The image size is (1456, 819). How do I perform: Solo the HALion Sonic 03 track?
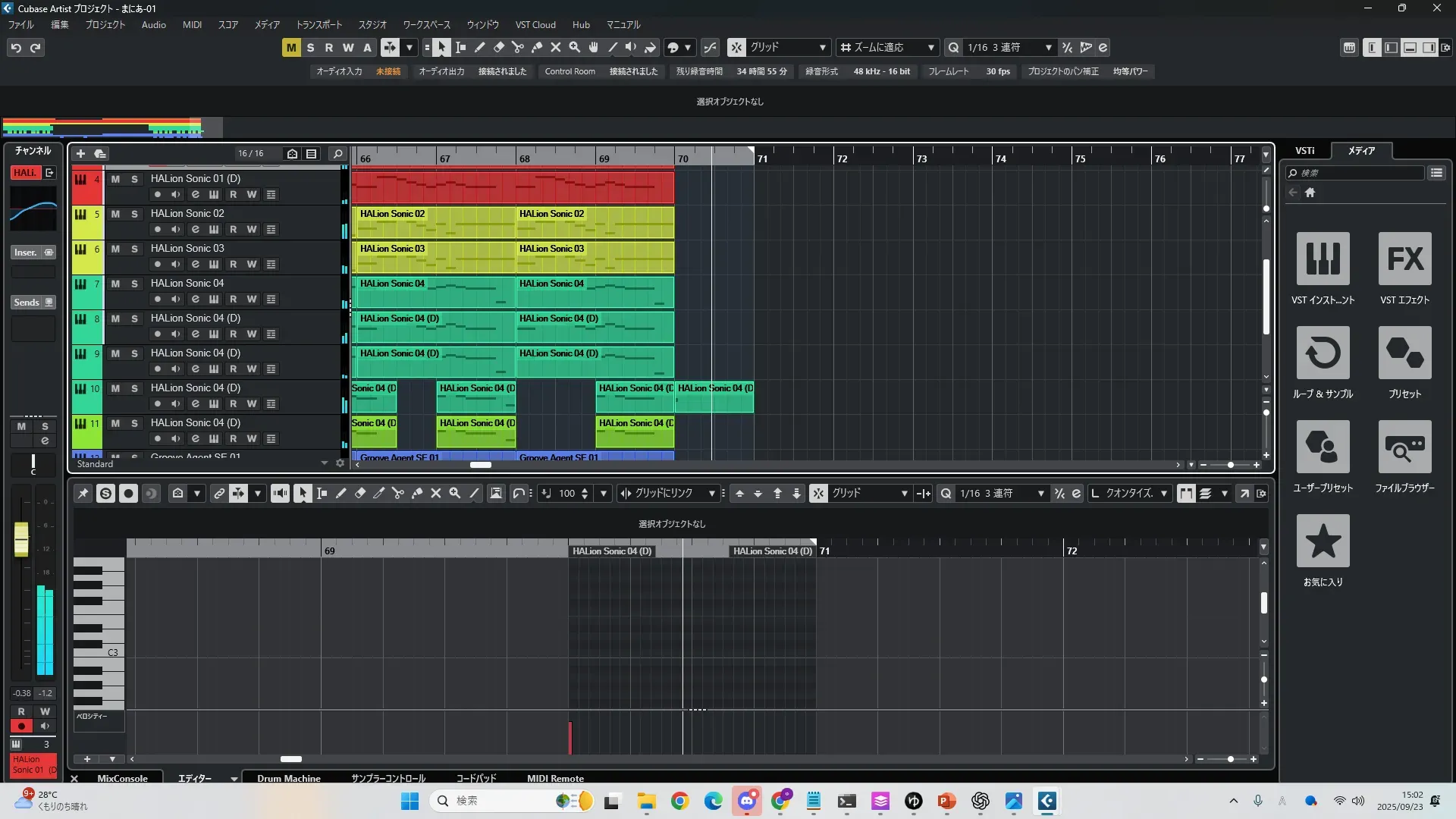[134, 249]
